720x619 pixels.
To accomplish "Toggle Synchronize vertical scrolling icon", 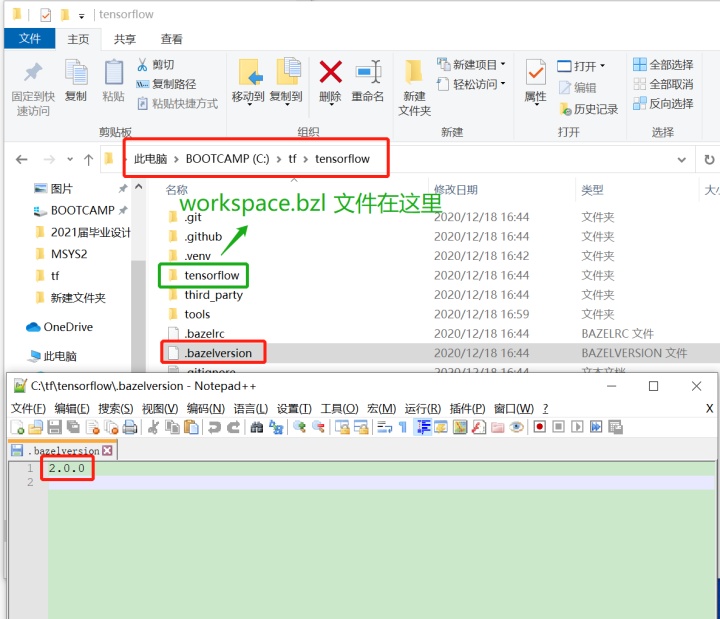I will pos(342,428).
